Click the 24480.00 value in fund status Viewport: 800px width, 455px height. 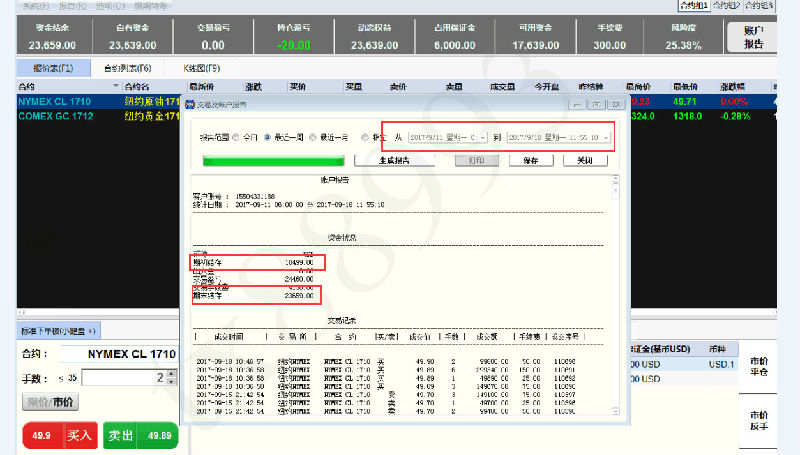(x=299, y=279)
